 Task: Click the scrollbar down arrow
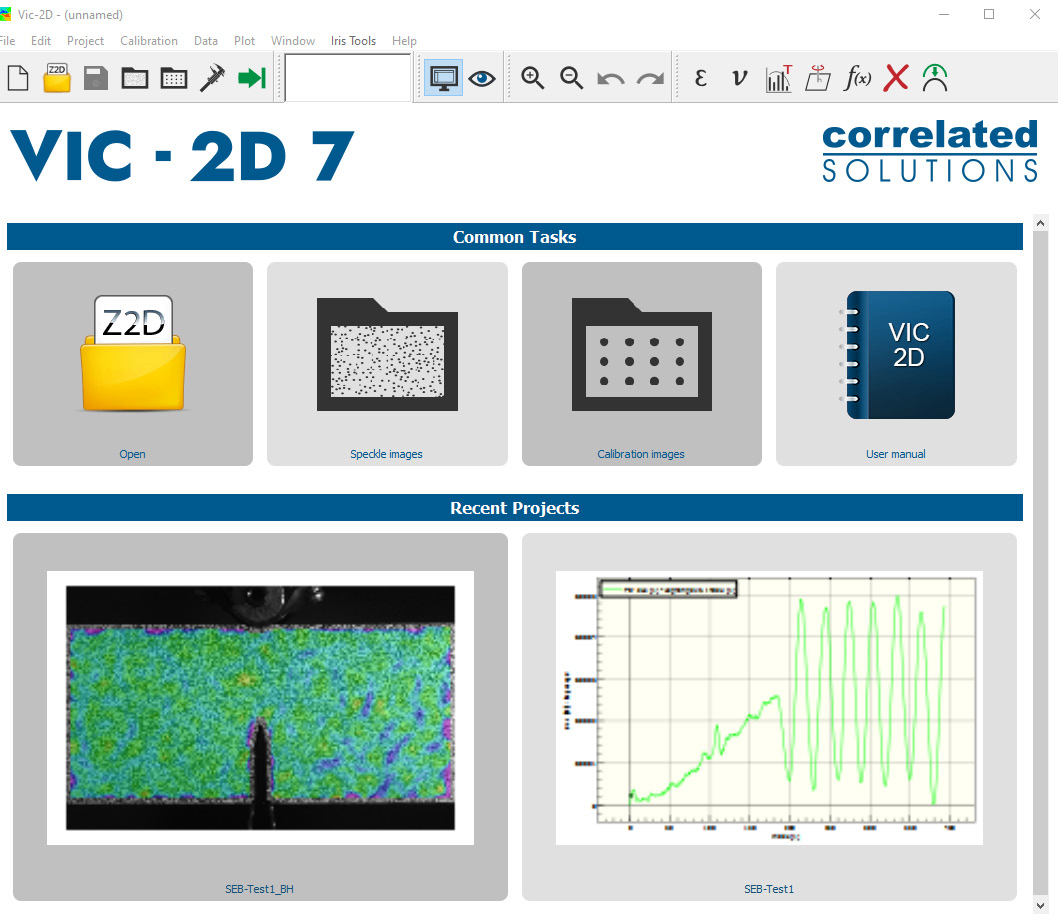(x=1040, y=906)
